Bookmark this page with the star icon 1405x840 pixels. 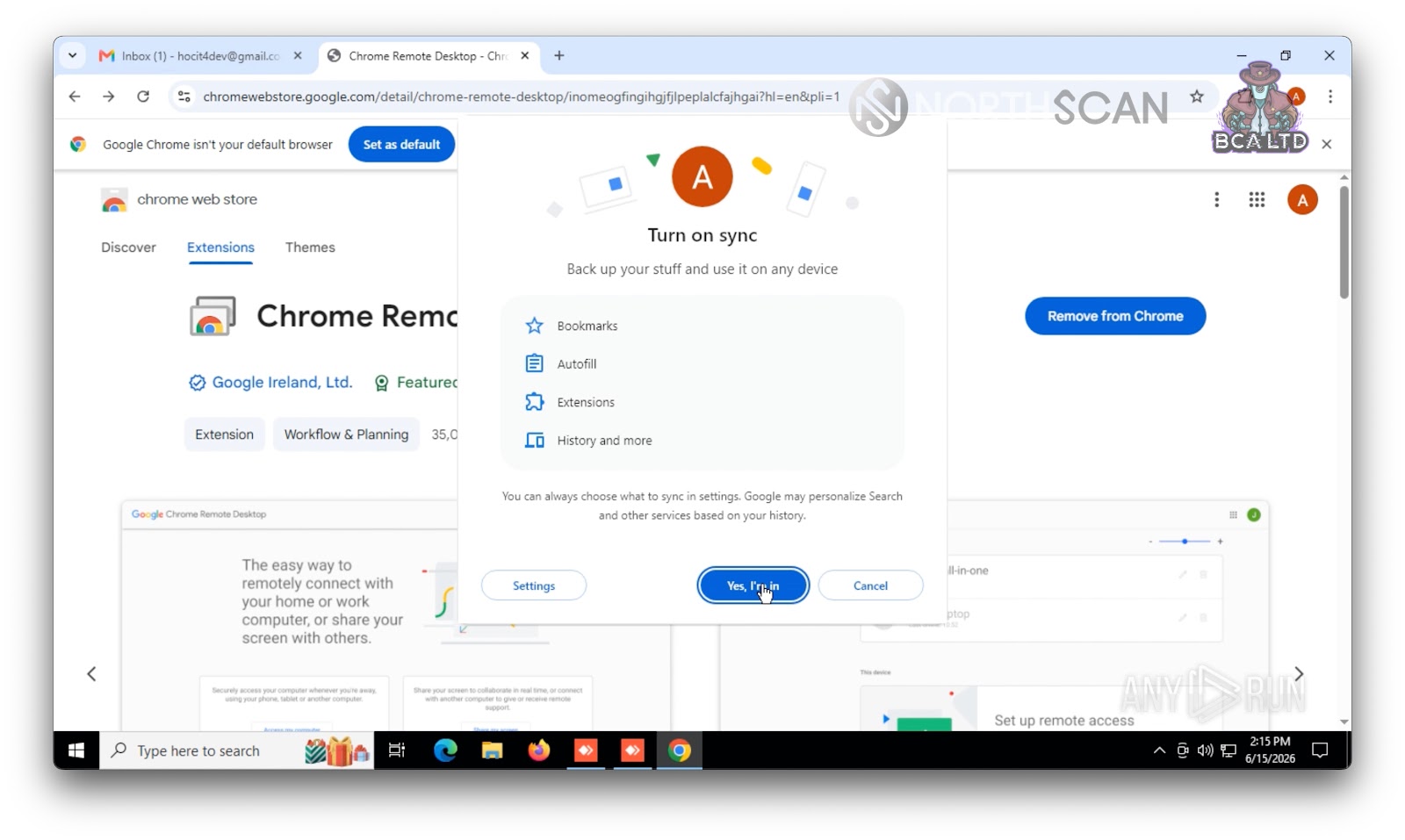[1197, 97]
